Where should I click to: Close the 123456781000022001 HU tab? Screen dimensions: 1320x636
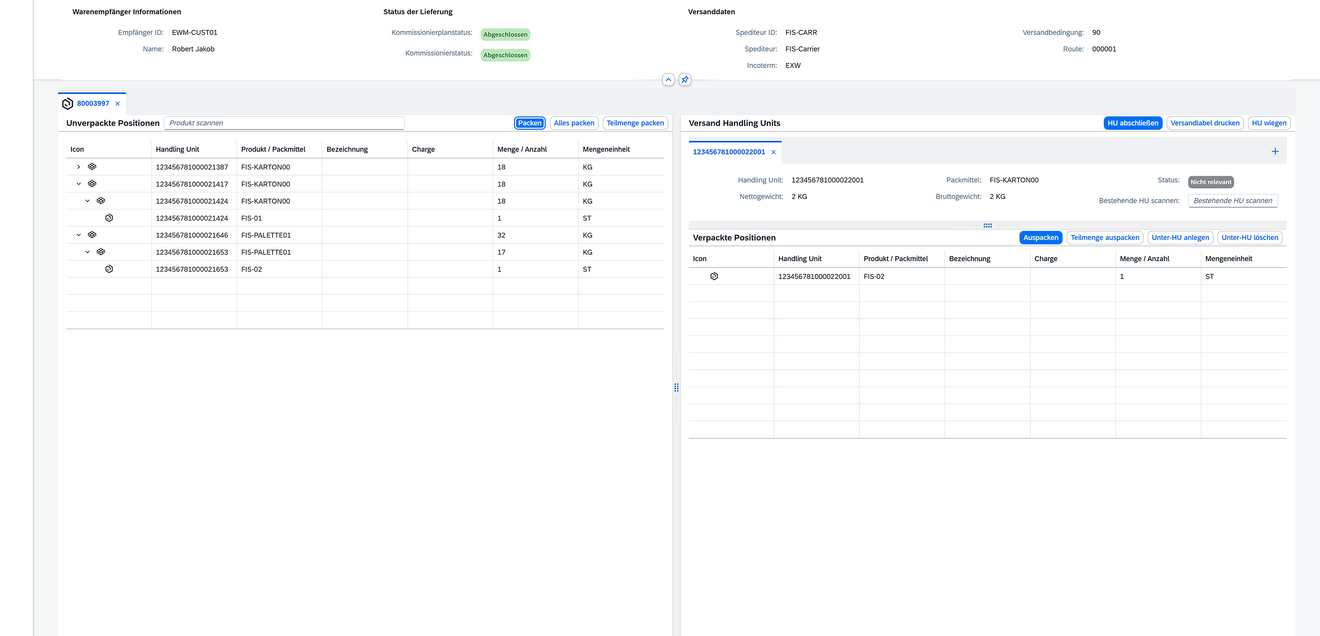tap(773, 152)
